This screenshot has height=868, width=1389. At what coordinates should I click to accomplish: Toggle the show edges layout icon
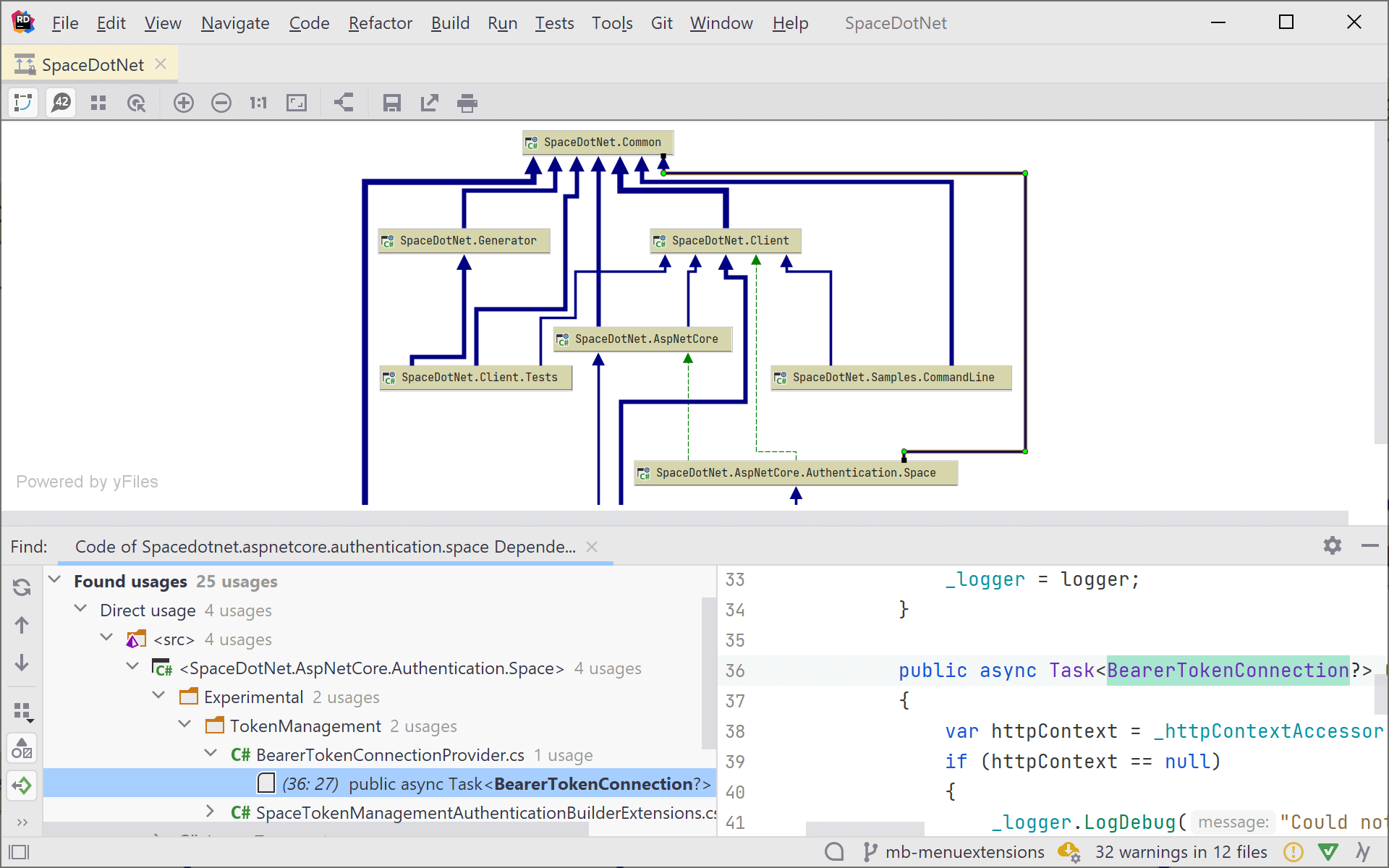[x=23, y=103]
